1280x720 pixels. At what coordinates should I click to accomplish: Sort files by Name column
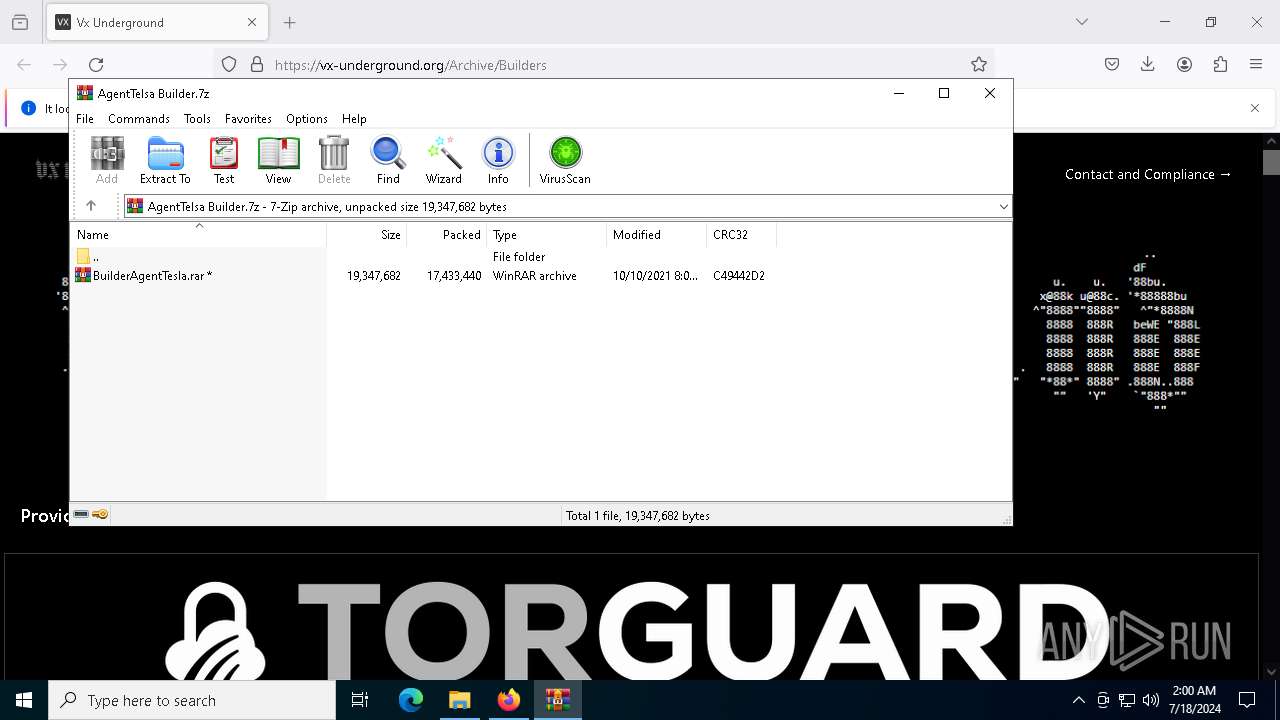coord(199,234)
